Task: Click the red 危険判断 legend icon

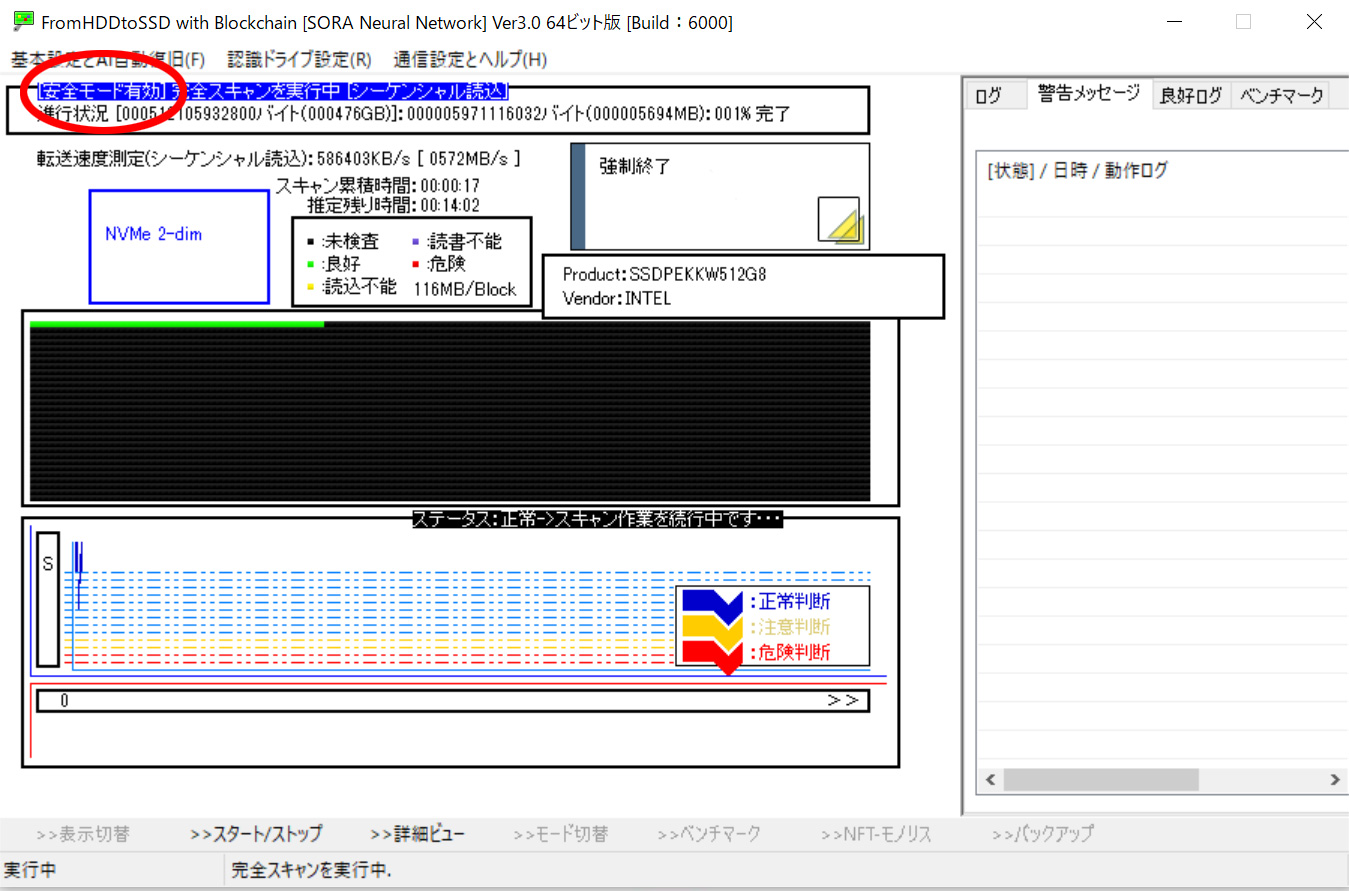Action: tap(712, 655)
